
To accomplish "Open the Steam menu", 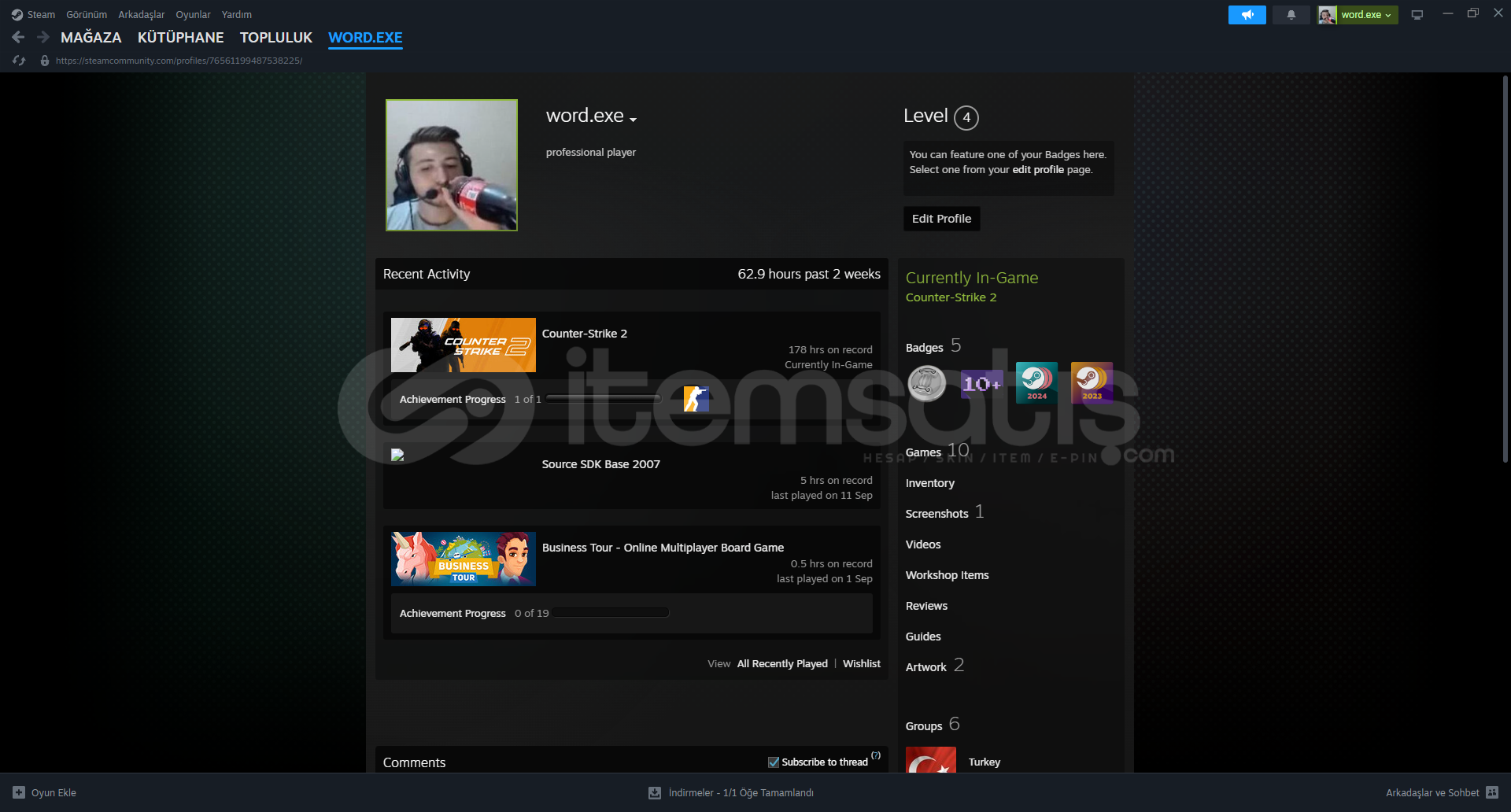I will [x=41, y=15].
